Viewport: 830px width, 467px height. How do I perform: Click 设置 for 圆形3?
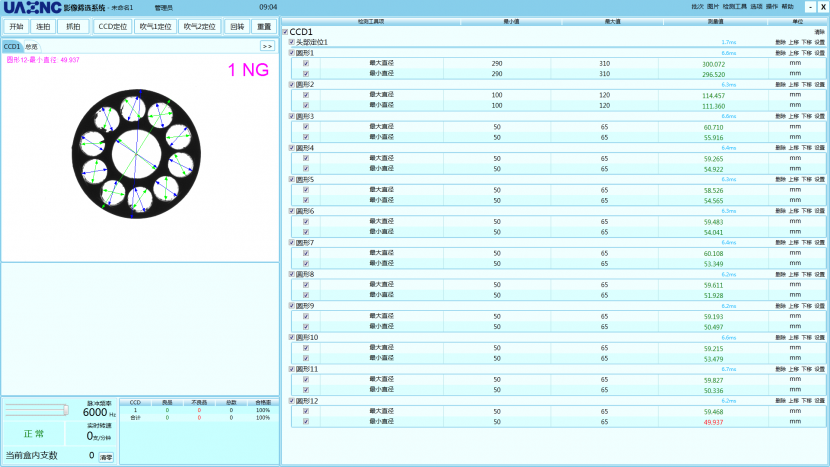tap(819, 116)
